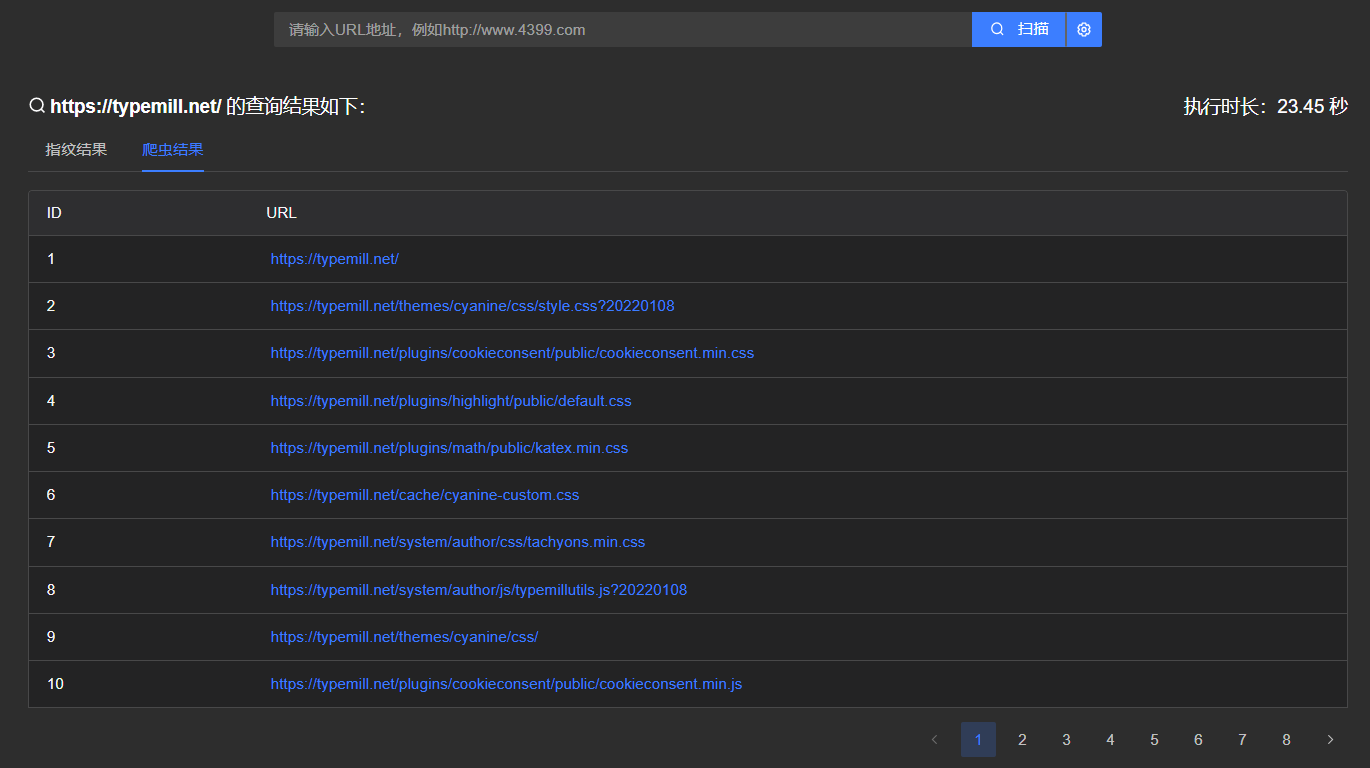The image size is (1370, 768).
Task: Go to pagination page 2
Action: point(1022,740)
